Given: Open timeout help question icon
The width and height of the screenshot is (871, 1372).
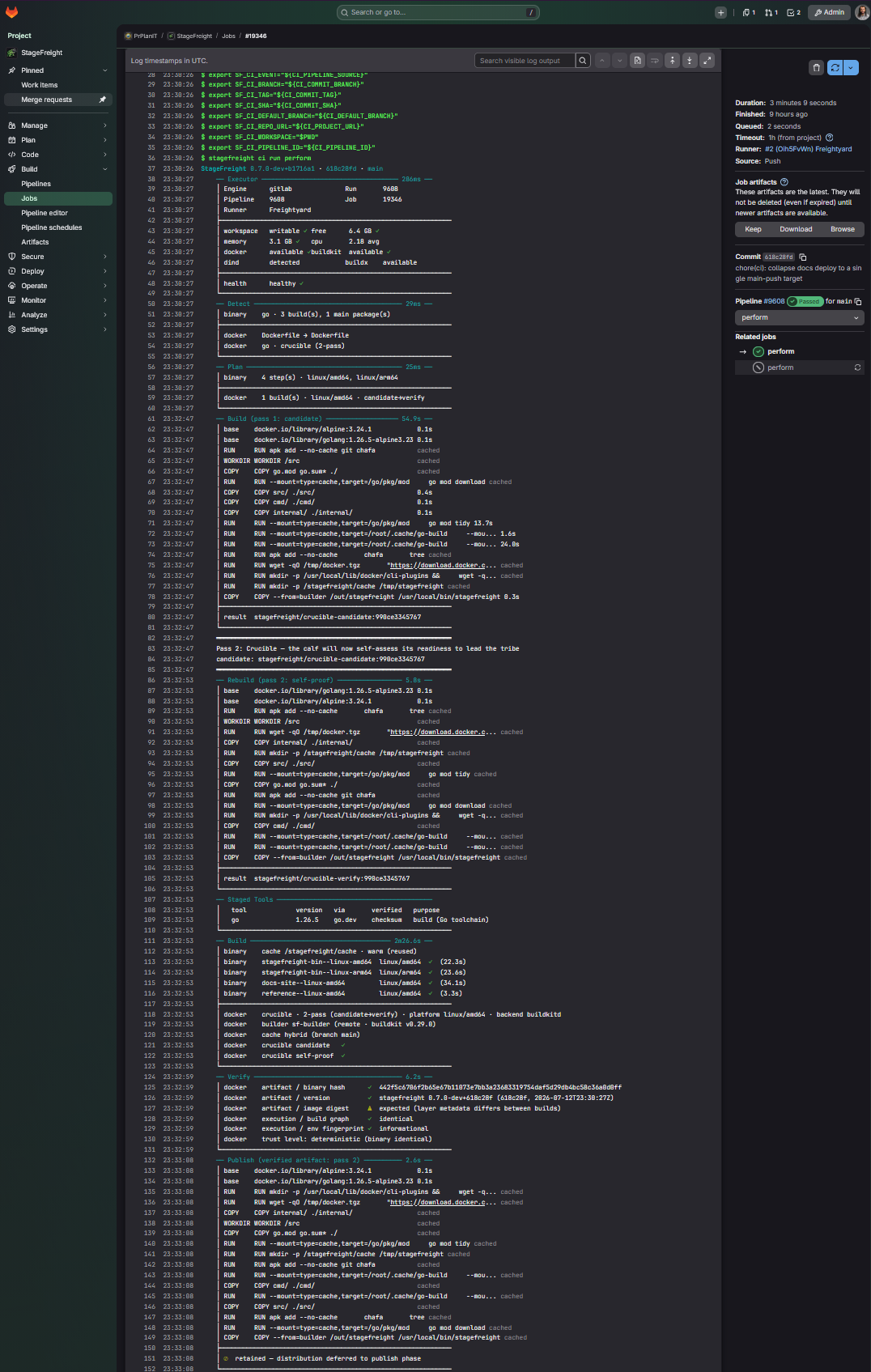Looking at the screenshot, I should click(x=829, y=138).
